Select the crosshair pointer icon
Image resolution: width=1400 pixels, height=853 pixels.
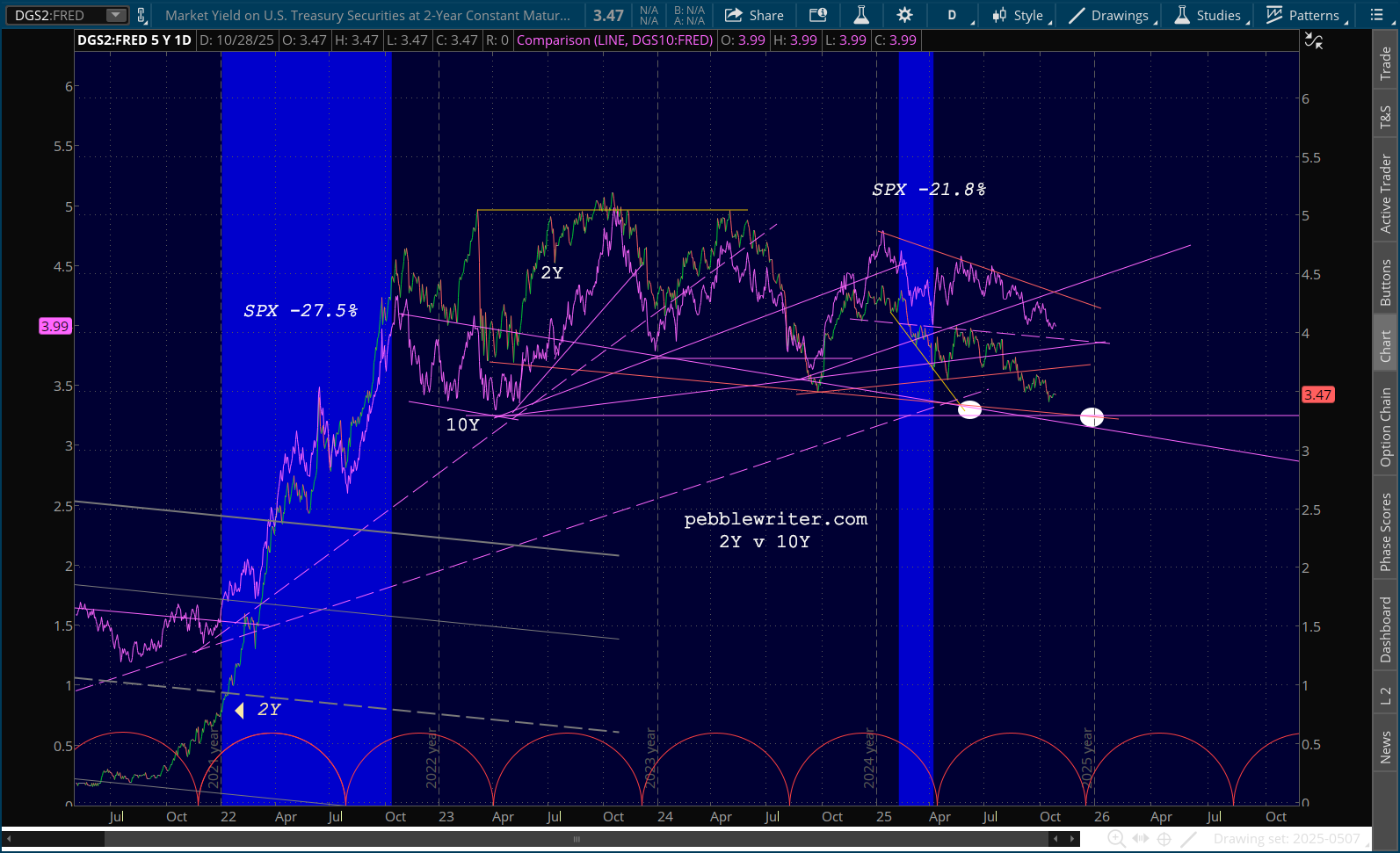tap(1164, 839)
